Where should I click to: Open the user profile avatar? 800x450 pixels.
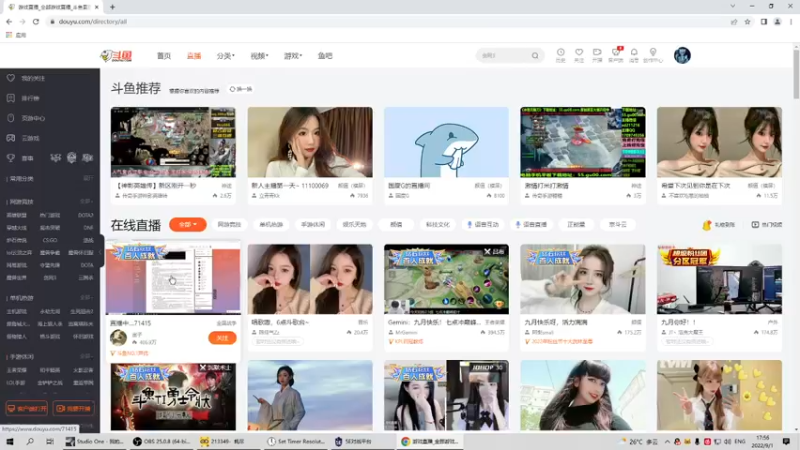[682, 55]
